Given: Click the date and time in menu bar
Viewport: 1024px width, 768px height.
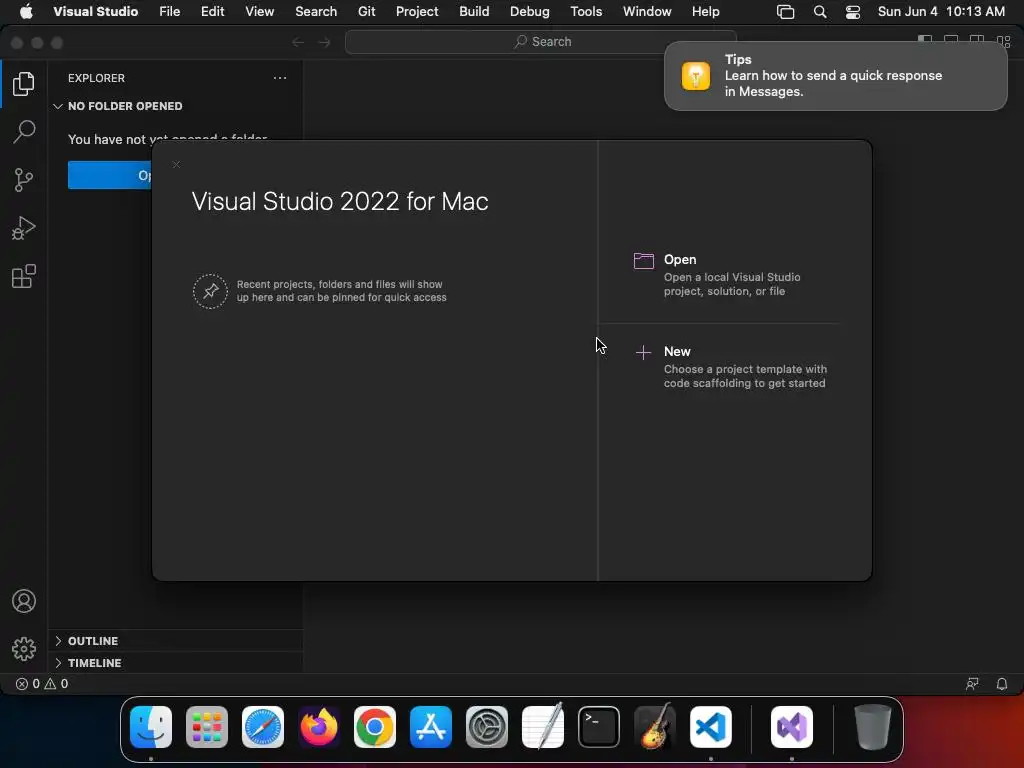Looking at the screenshot, I should pyautogui.click(x=941, y=11).
